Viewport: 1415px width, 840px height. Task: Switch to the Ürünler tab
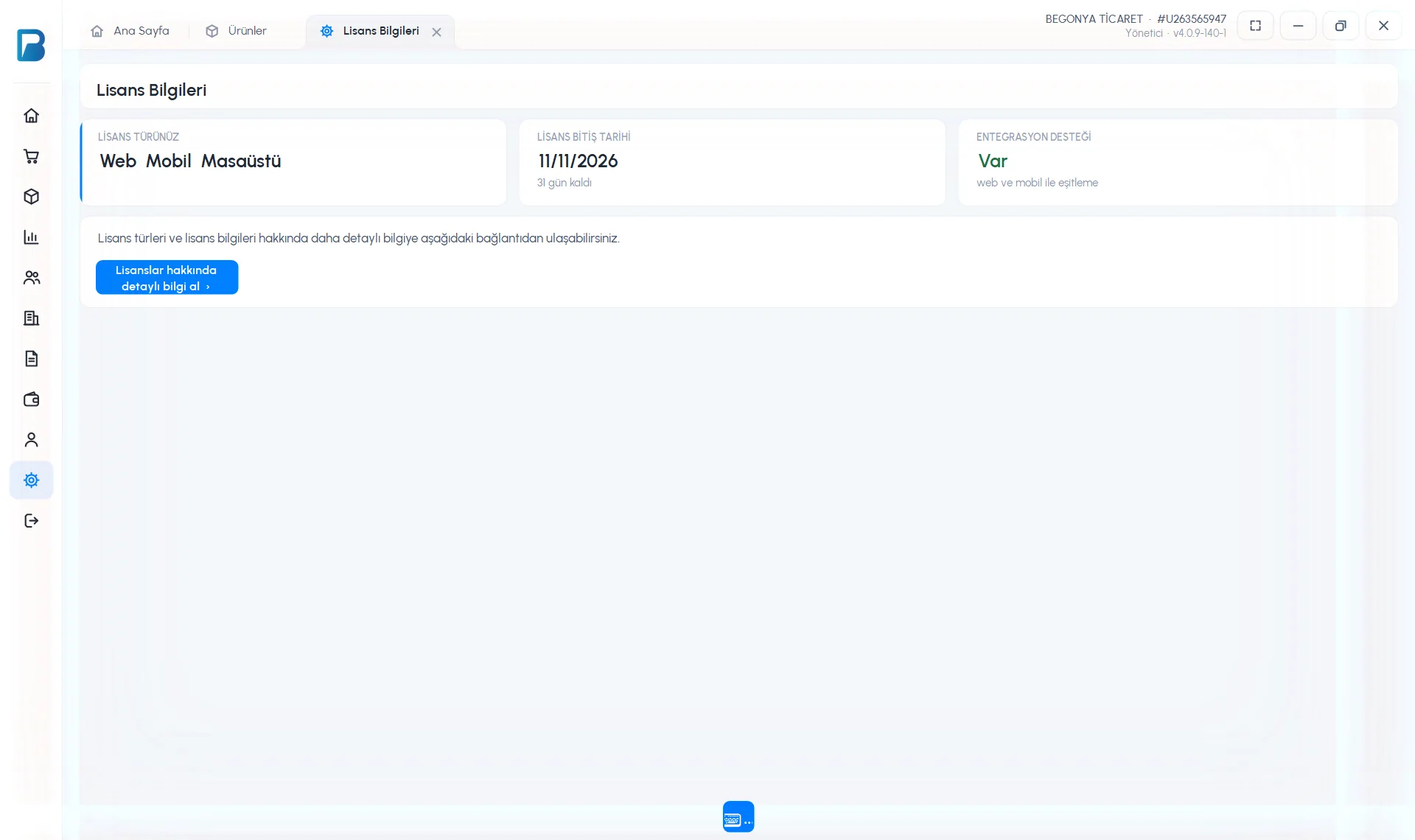point(236,31)
